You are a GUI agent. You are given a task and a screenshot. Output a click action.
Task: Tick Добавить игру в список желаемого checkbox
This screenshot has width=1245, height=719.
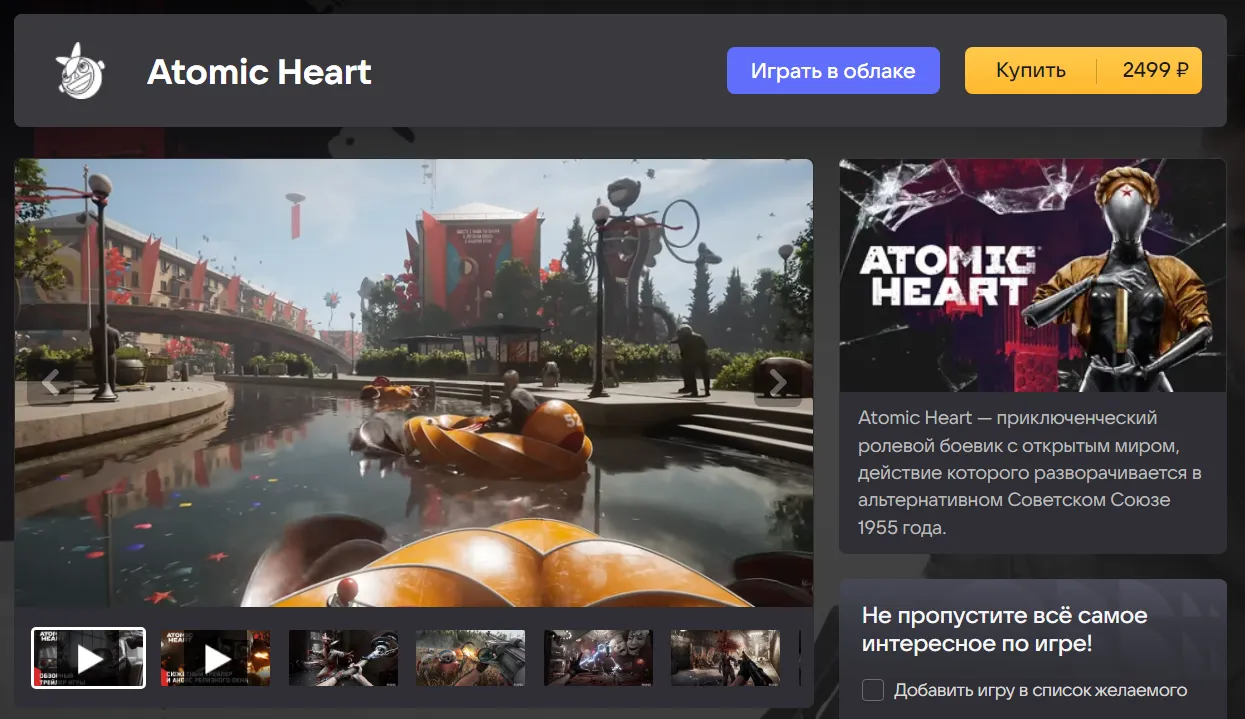[x=873, y=690]
